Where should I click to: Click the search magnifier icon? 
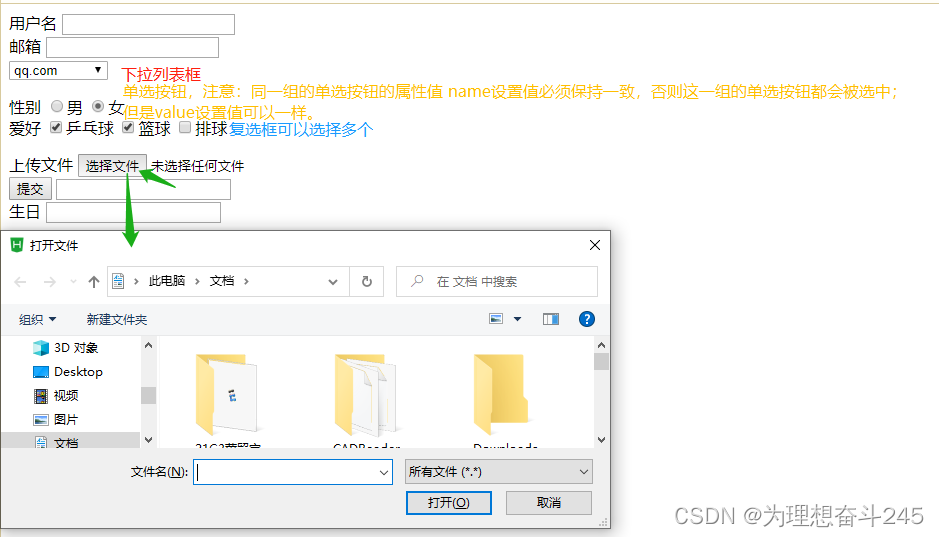[417, 281]
